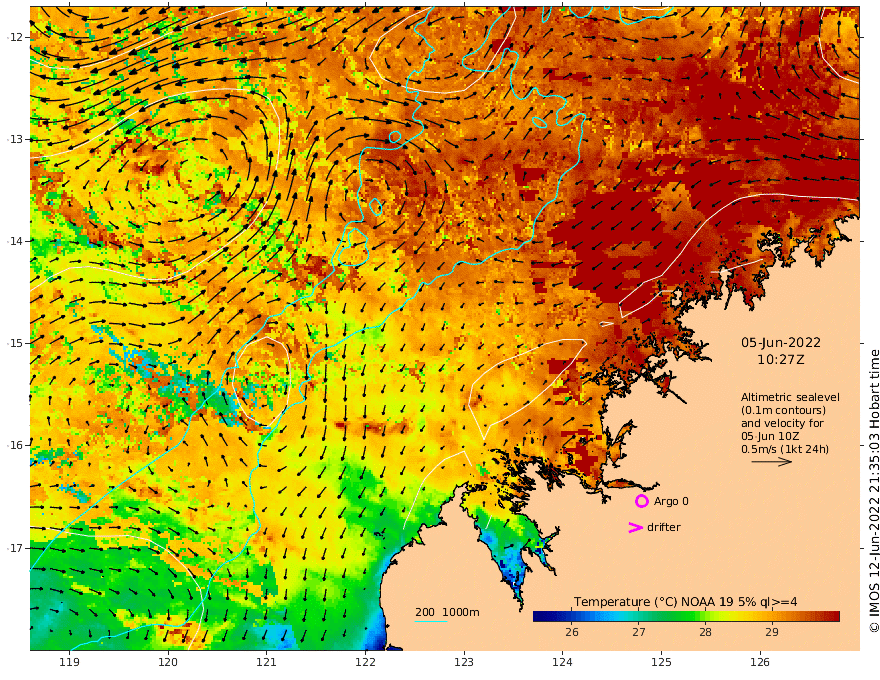Click colorbar tick label 28
The image size is (880, 680).
tap(705, 632)
